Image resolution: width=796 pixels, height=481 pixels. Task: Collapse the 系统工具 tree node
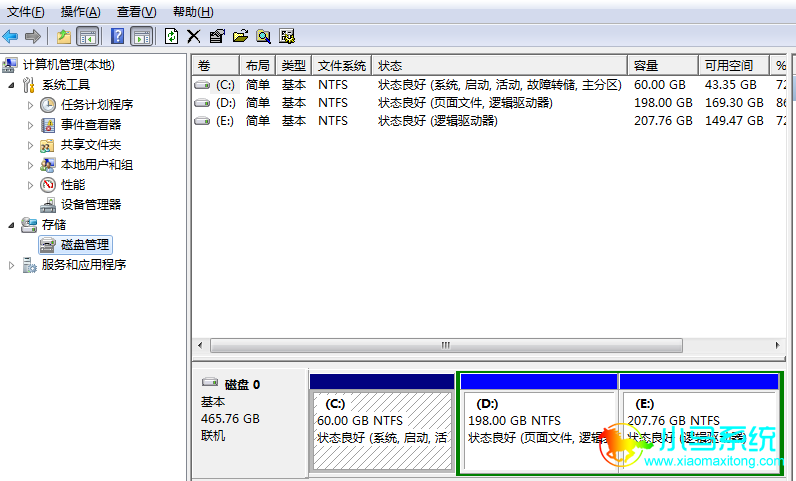click(11, 85)
